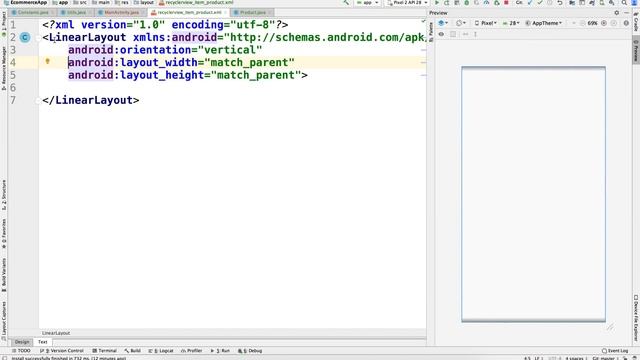Open the Resource Manager side tab
640x360 pixels.
pos(4,68)
